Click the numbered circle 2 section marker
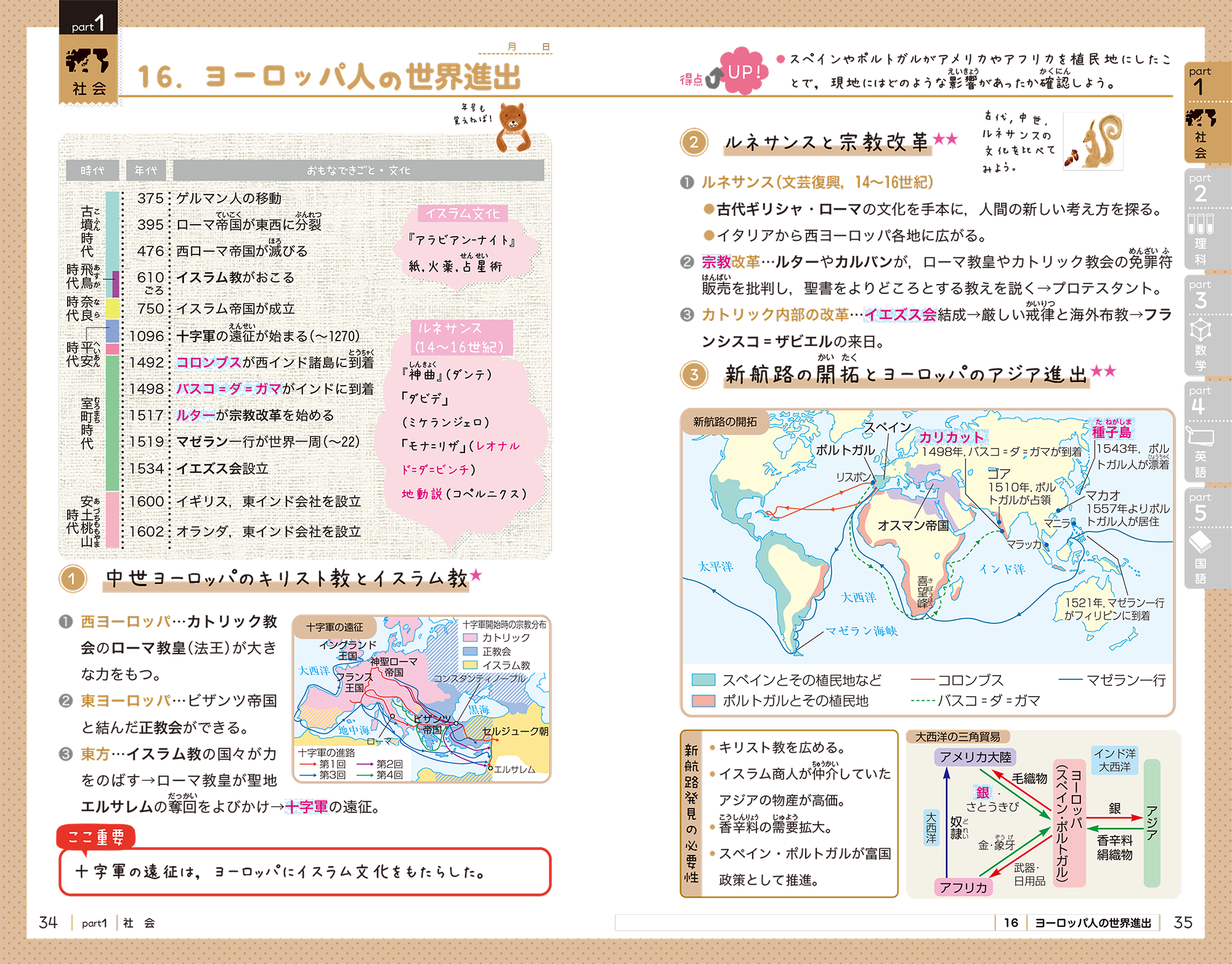Screen dimensions: 1232x964 tap(694, 142)
